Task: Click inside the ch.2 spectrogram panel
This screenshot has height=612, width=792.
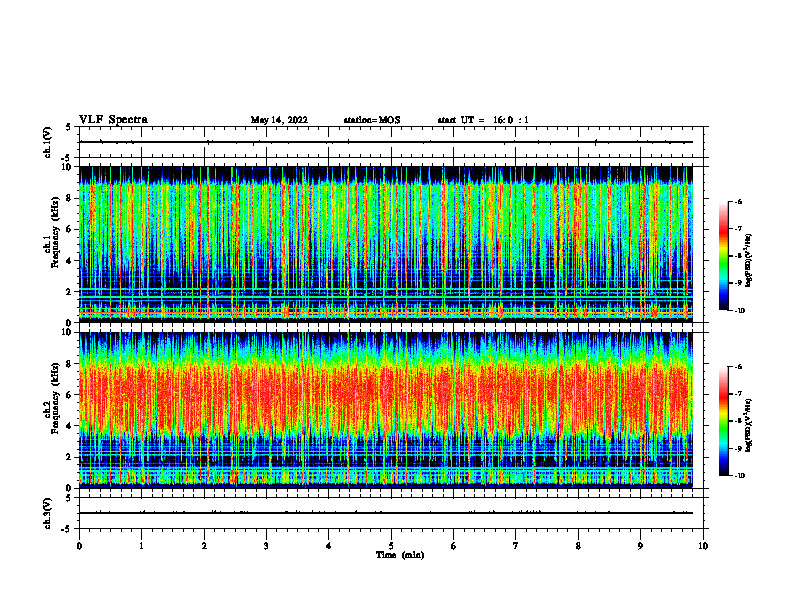Action: [386, 410]
